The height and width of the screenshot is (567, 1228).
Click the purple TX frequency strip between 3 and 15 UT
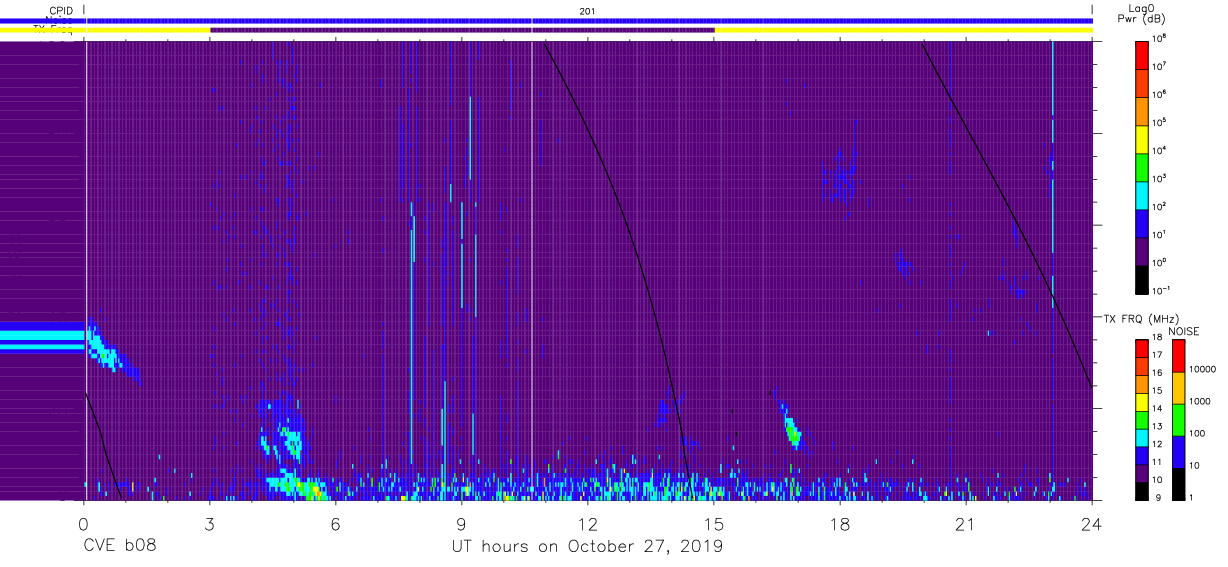(x=462, y=30)
